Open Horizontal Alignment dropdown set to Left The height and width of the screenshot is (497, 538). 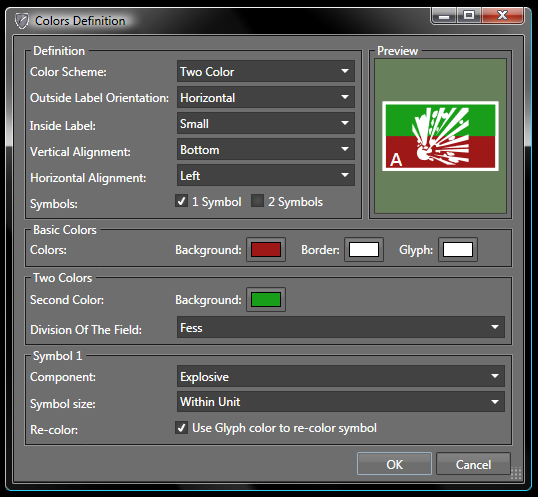click(266, 175)
